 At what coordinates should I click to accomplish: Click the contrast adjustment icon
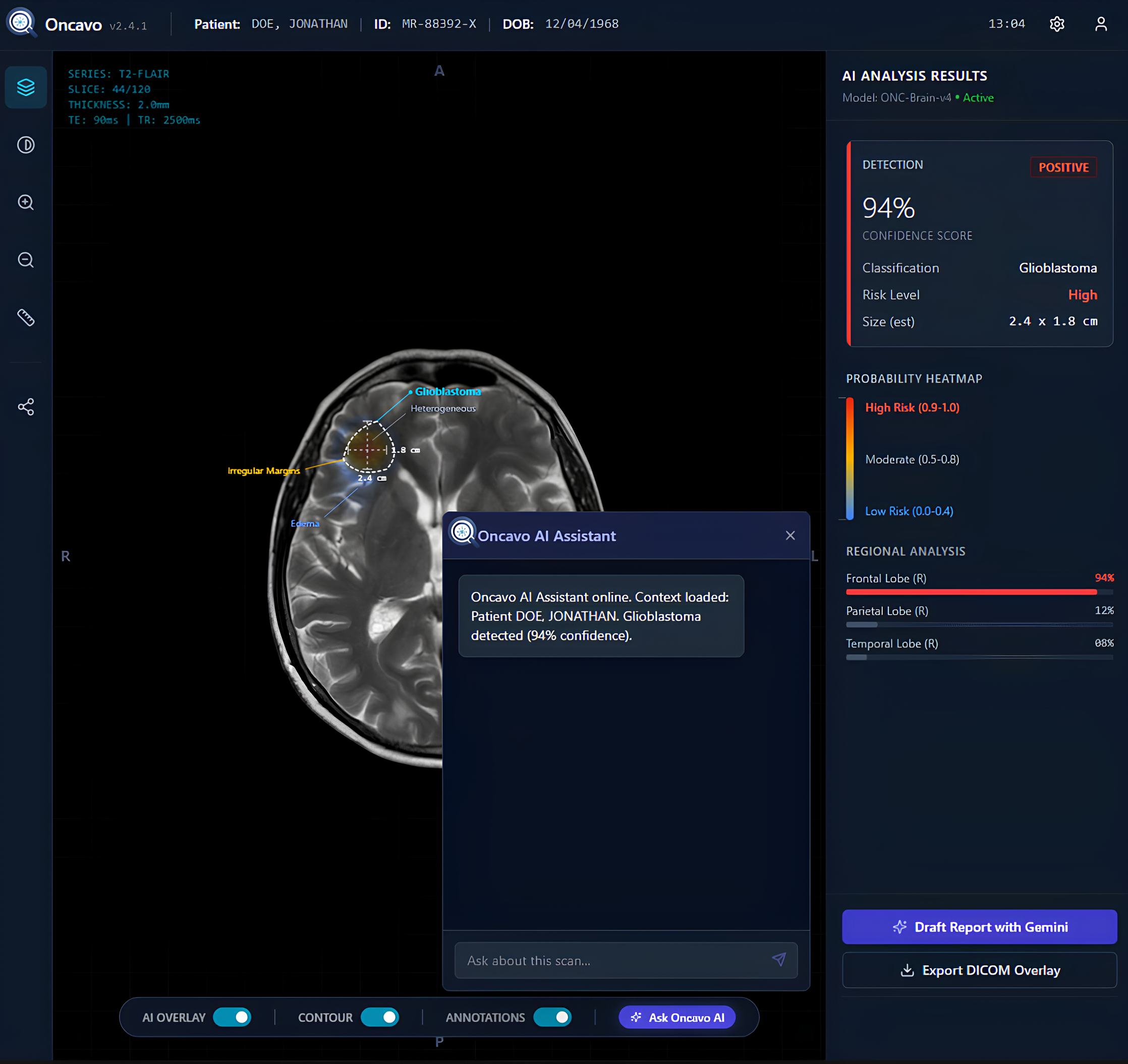26,145
